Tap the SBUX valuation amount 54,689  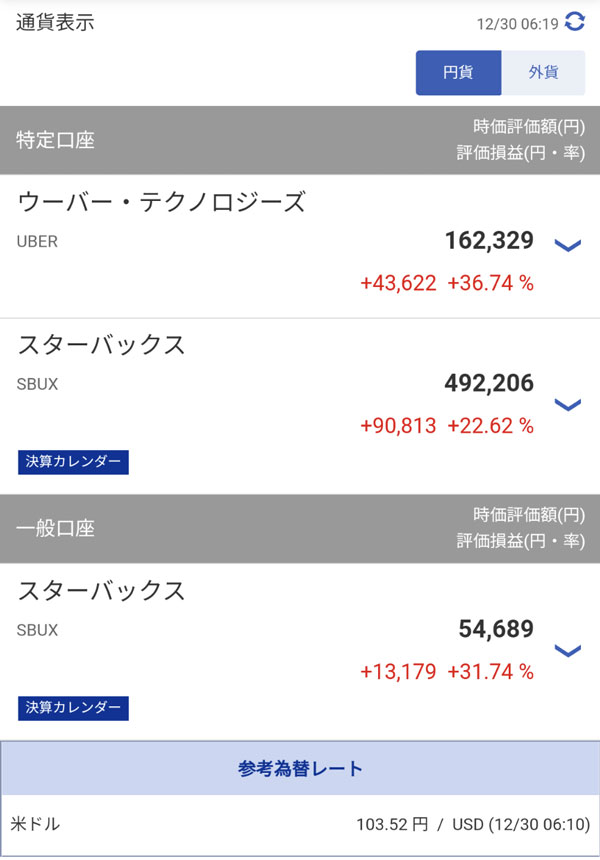[496, 629]
